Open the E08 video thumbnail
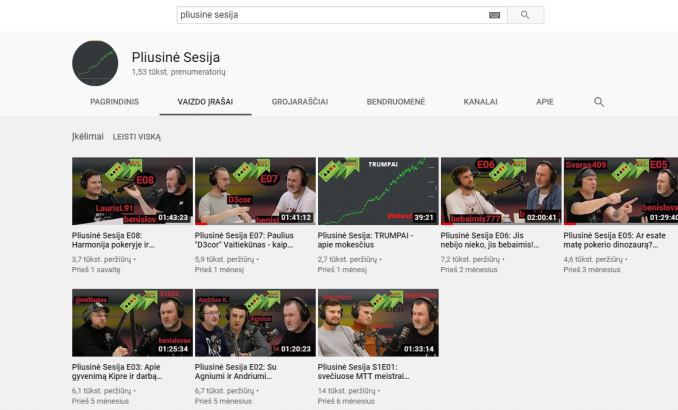Screen dimensions: 678x410 (132, 191)
